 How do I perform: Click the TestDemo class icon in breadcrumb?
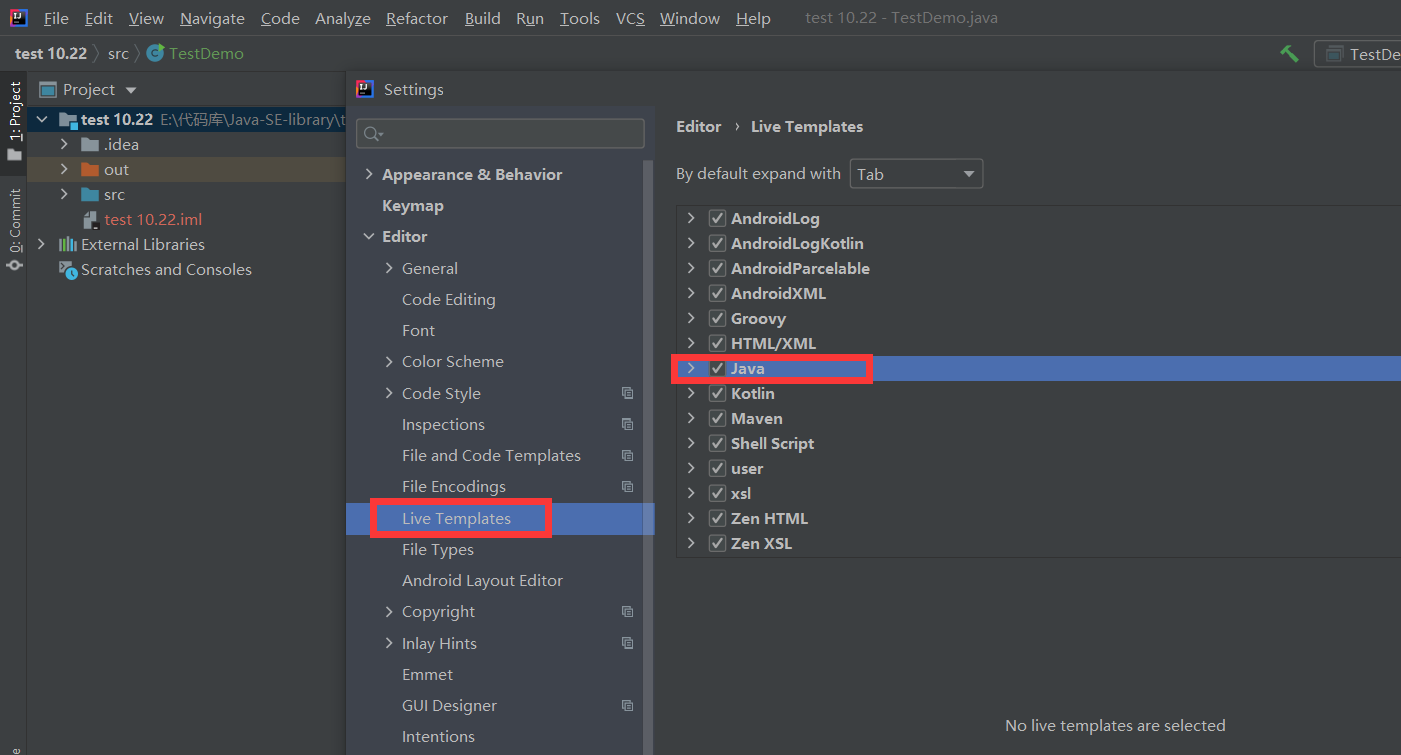tap(155, 53)
